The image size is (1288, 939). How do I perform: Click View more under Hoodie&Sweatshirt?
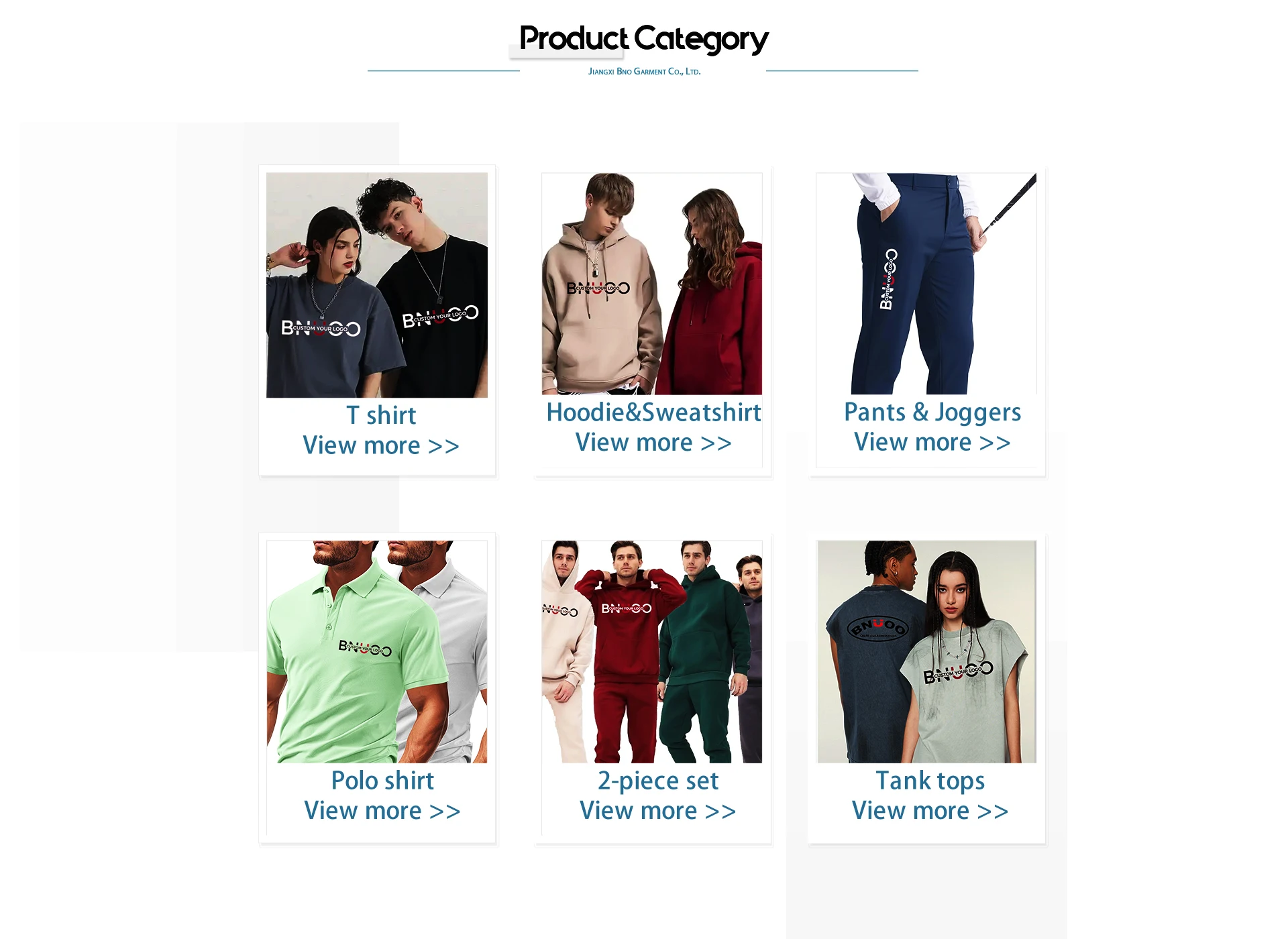click(x=653, y=443)
